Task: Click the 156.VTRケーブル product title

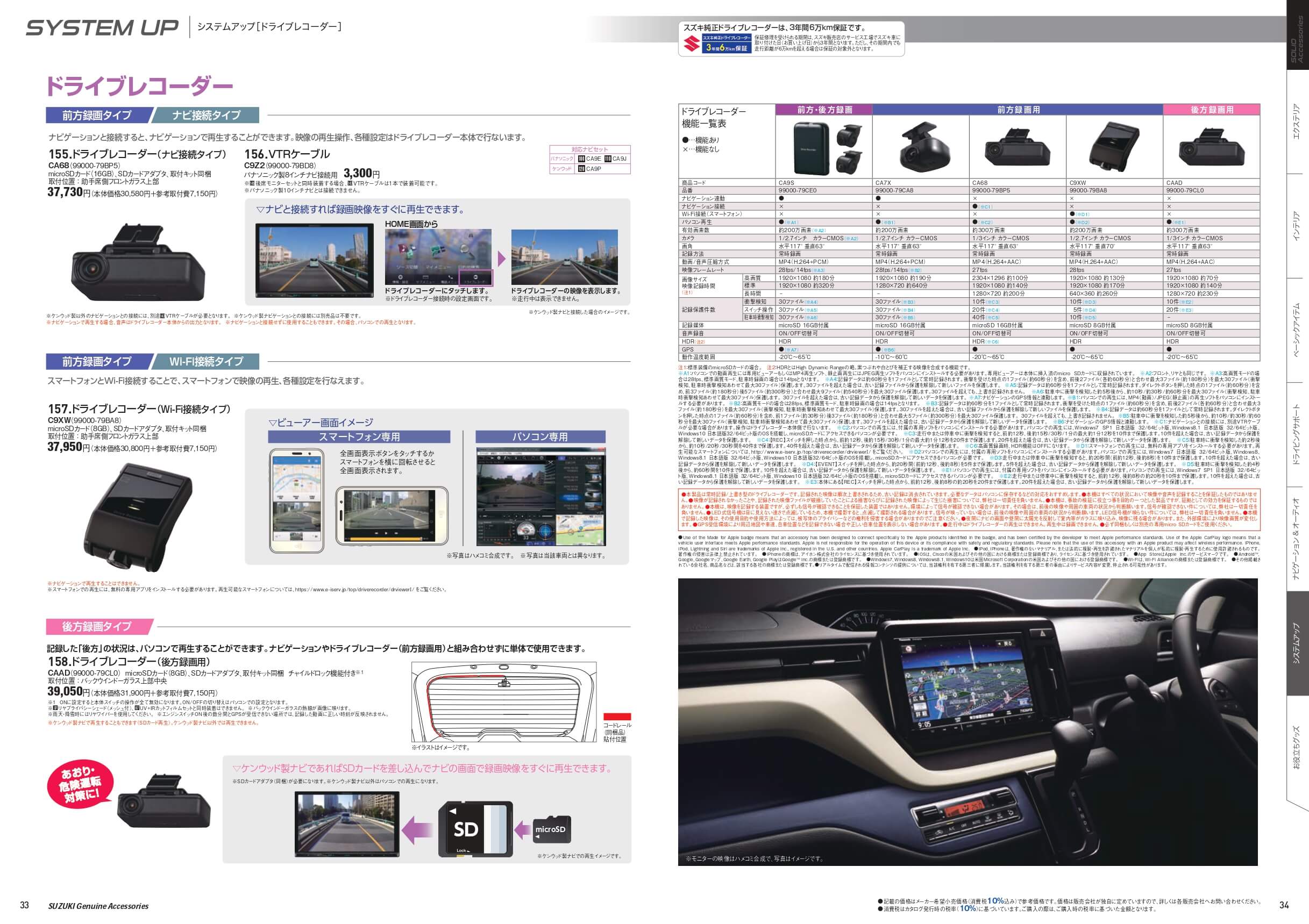Action: click(287, 154)
